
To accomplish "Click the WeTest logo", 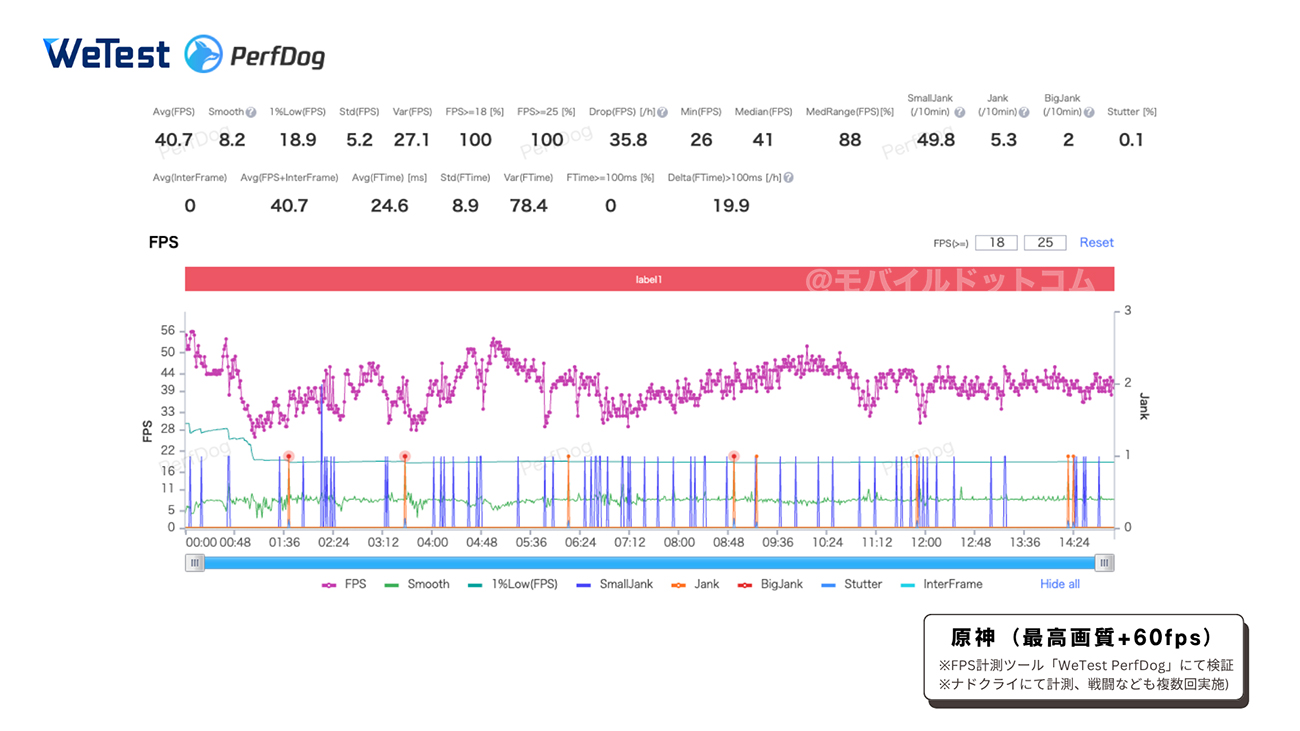I will (x=106, y=54).
